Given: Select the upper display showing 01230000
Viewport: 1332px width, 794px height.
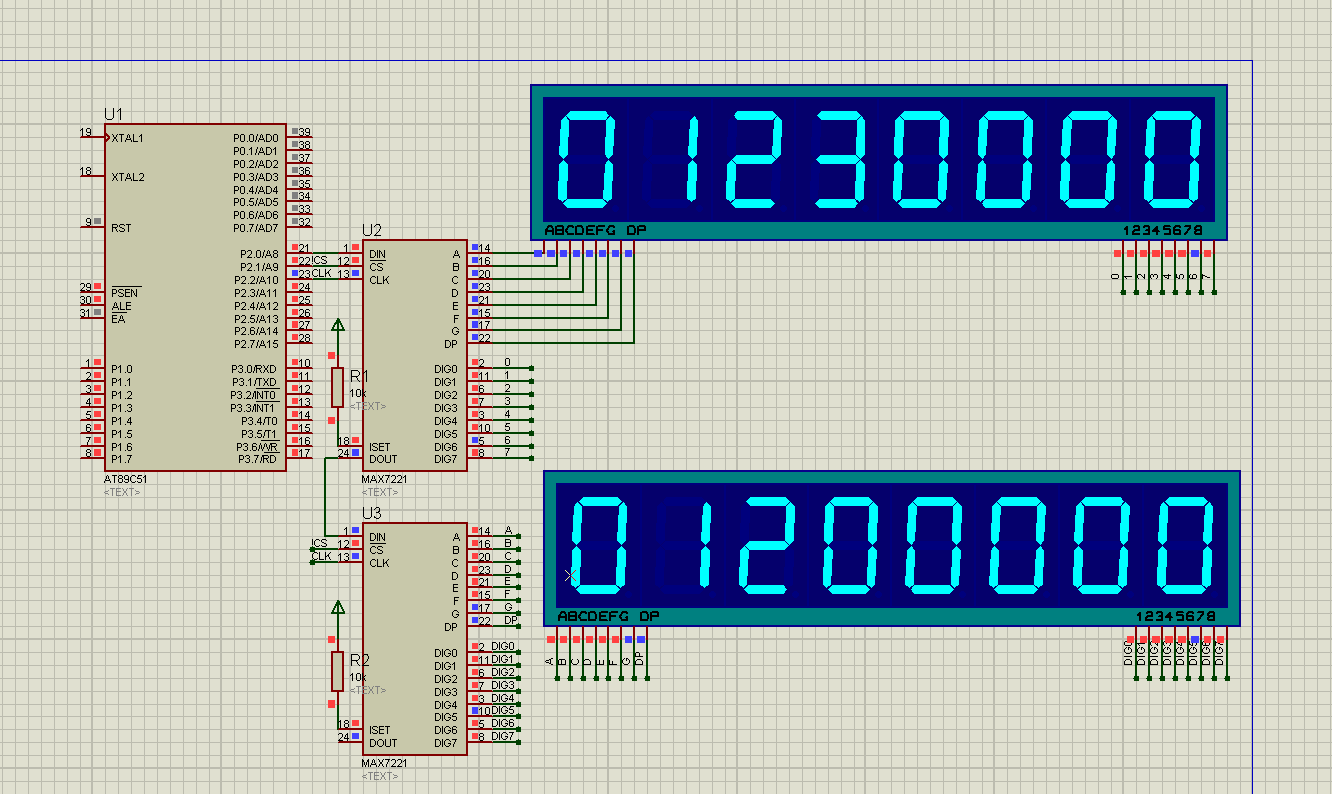Looking at the screenshot, I should click(x=879, y=162).
